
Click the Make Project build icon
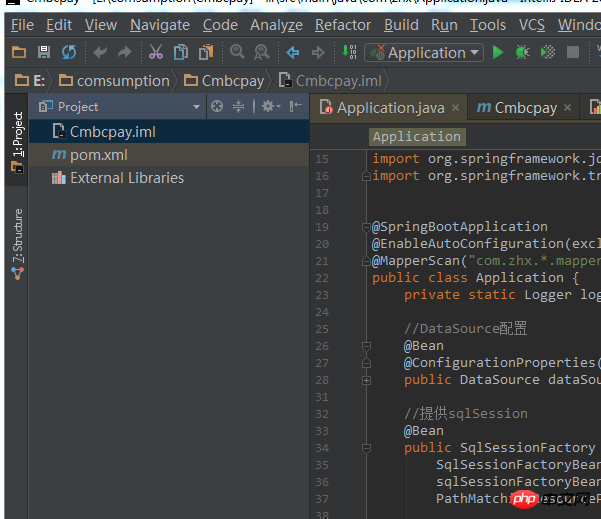[348, 52]
